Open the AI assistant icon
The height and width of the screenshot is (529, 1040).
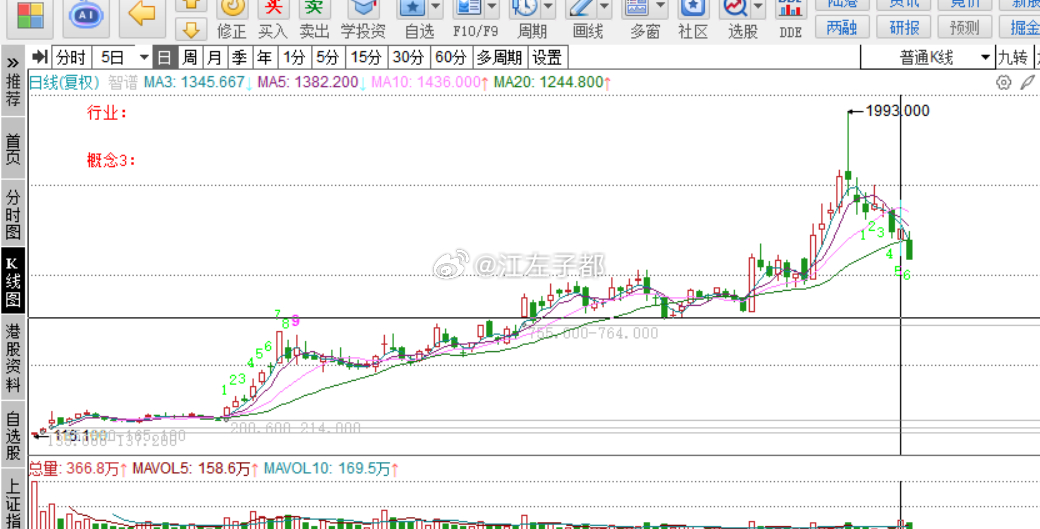click(x=86, y=17)
